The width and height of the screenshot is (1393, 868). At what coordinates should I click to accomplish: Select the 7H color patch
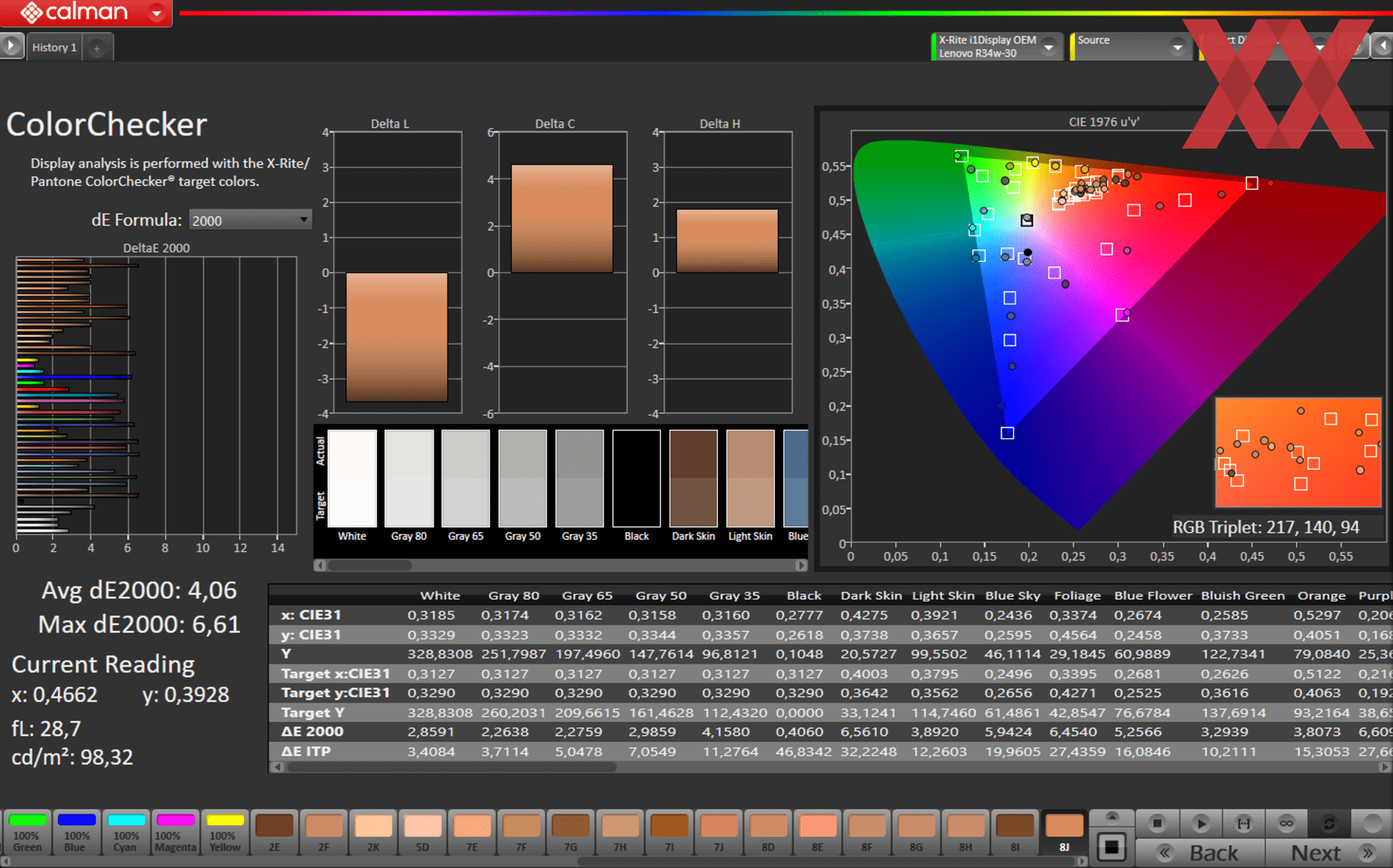620,832
